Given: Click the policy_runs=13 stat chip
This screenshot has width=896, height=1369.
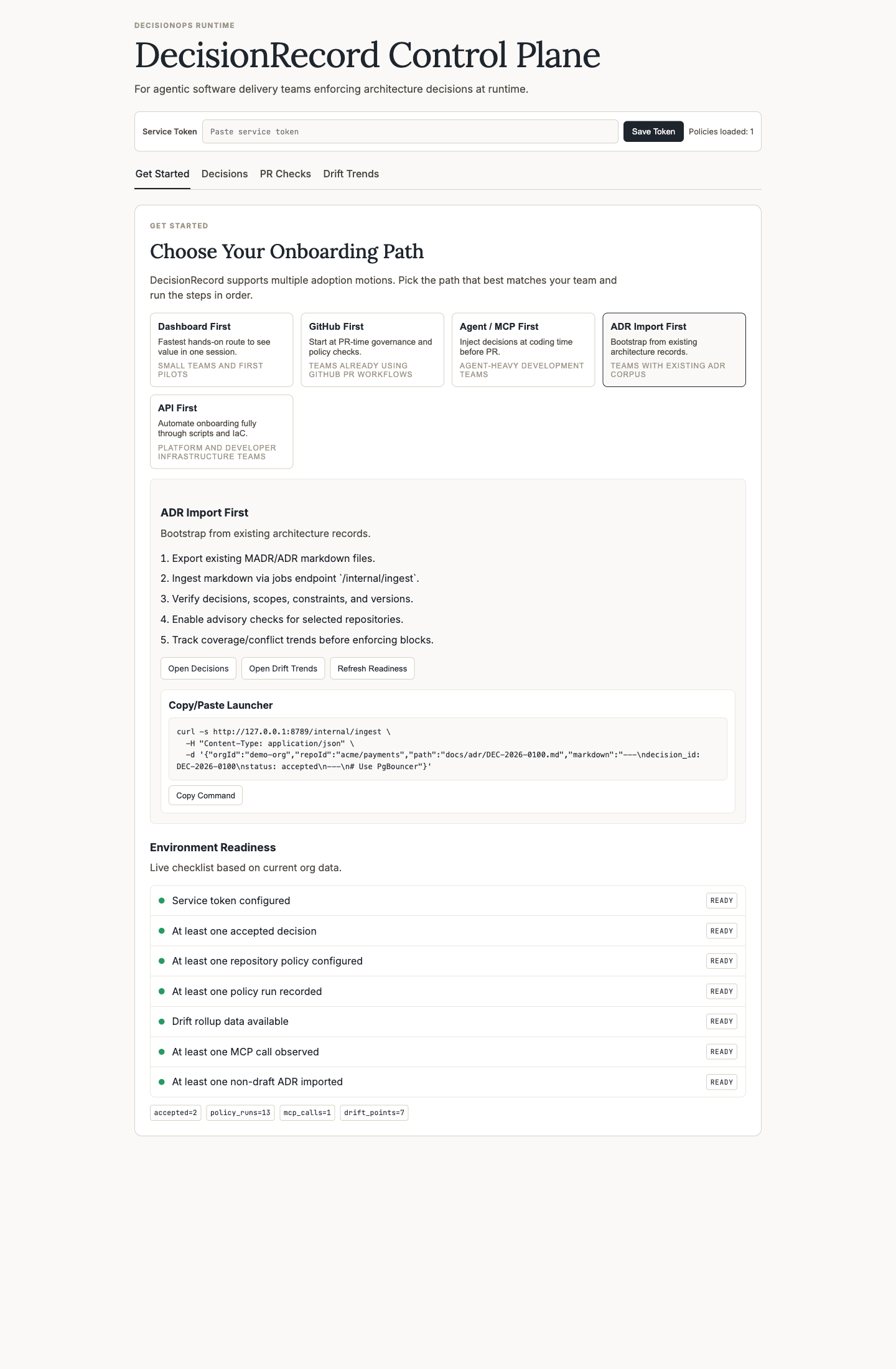Looking at the screenshot, I should tap(240, 1113).
